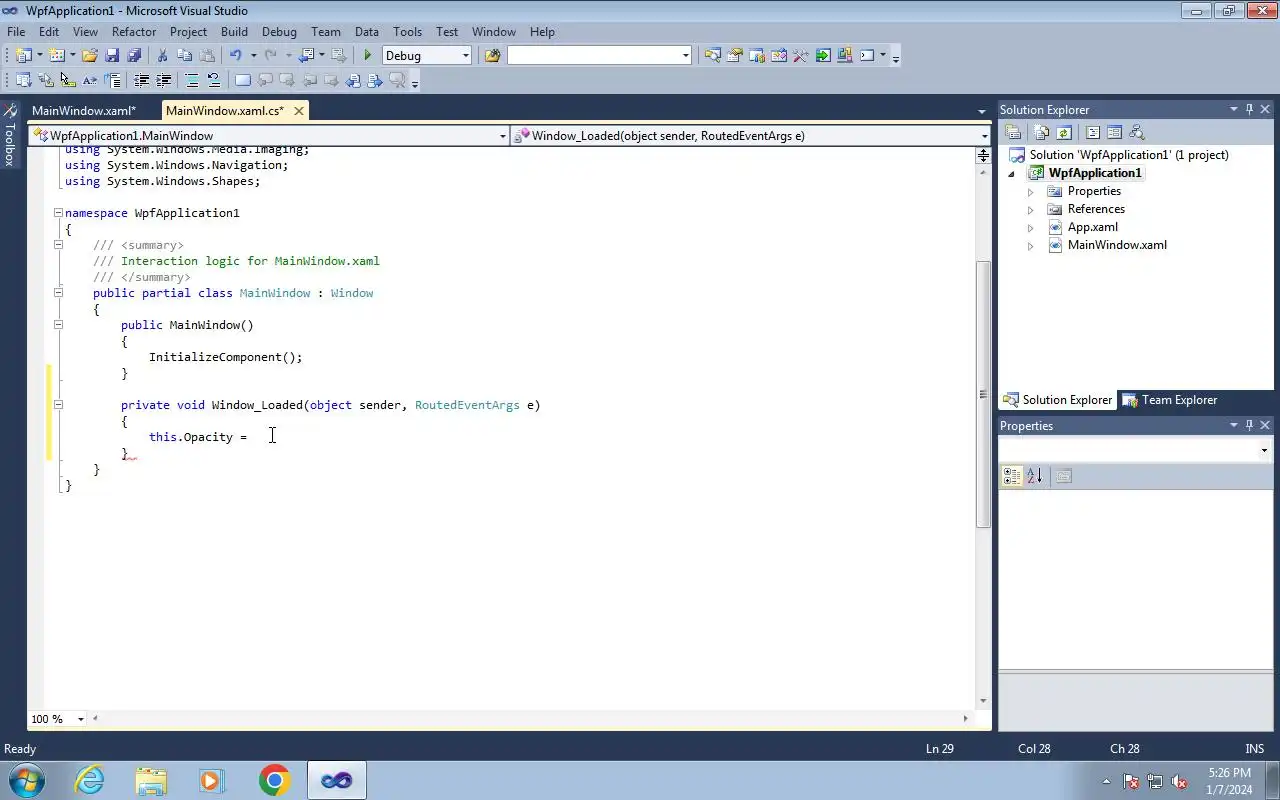Open the Properties object selector dropdown
This screenshot has width=1280, height=800.
(x=1265, y=451)
